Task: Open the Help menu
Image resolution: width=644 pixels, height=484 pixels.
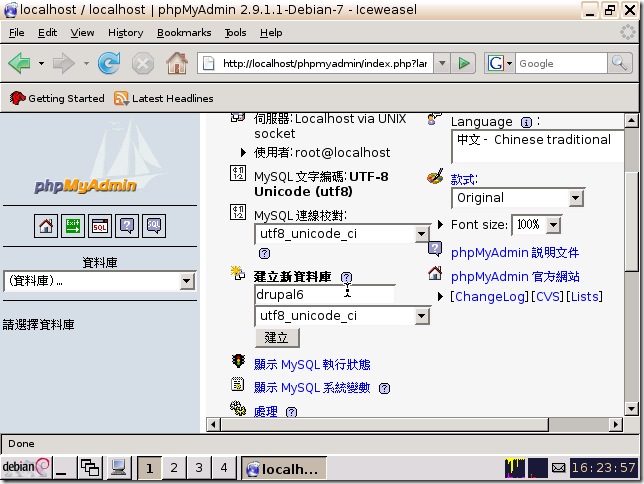Action: [271, 32]
